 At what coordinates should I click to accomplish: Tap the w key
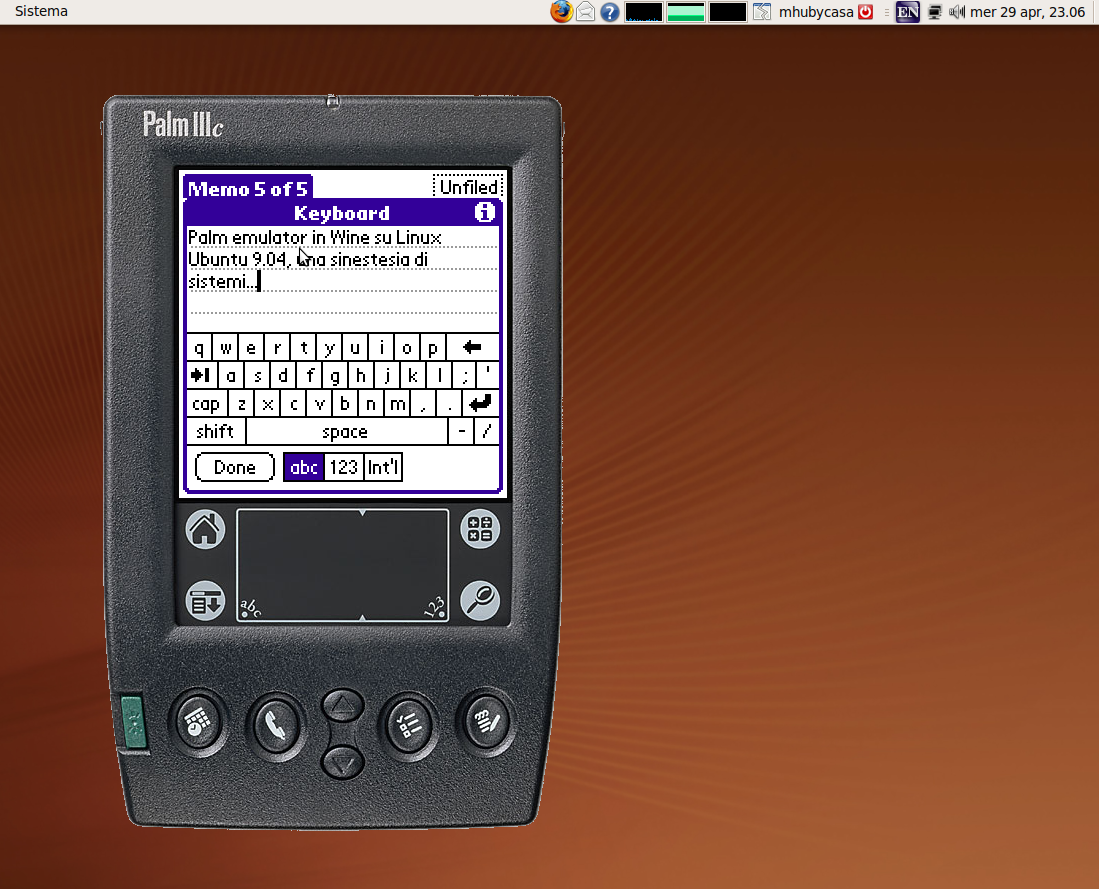tap(226, 347)
